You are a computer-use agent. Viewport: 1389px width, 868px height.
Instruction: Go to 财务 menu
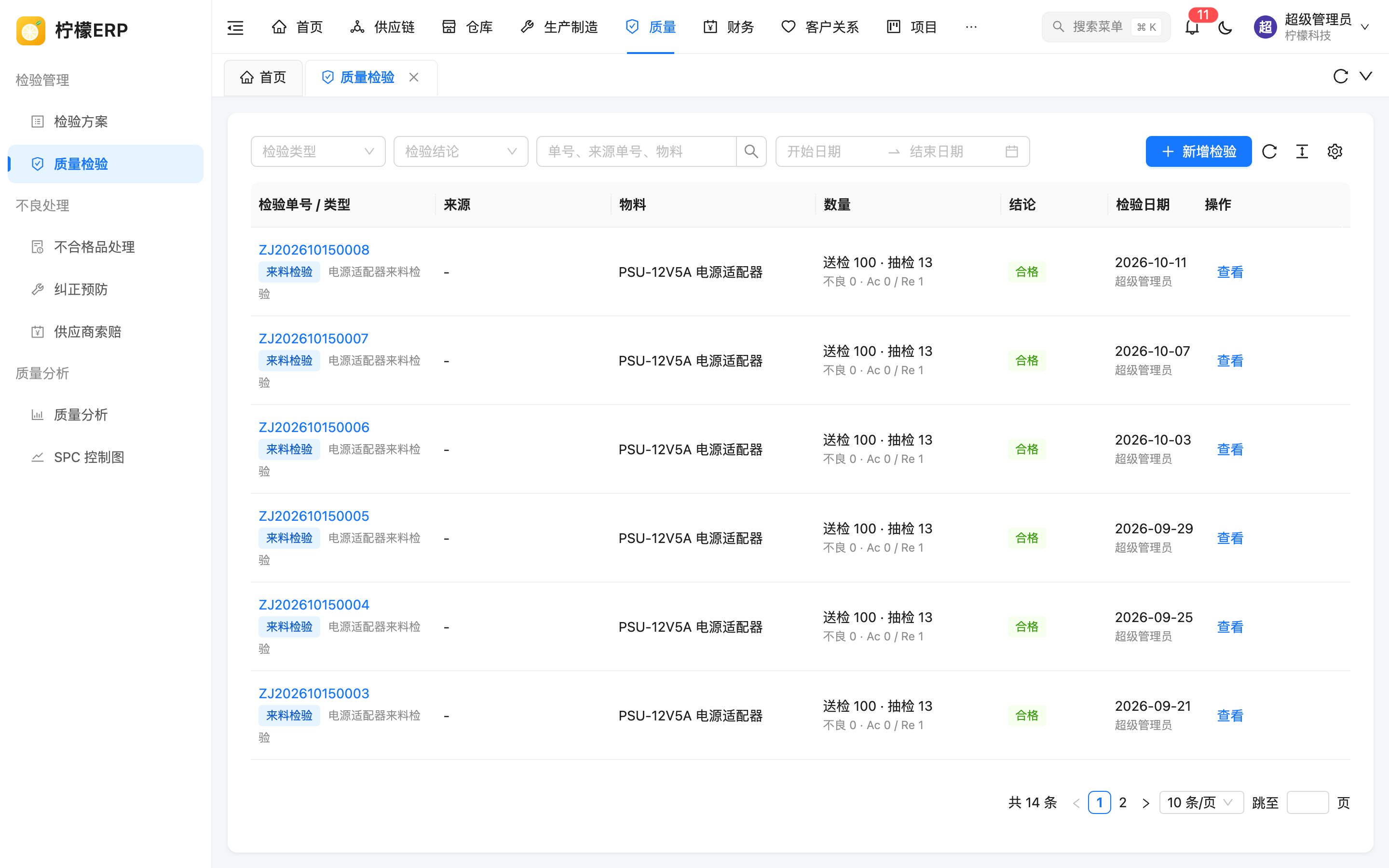pyautogui.click(x=728, y=27)
